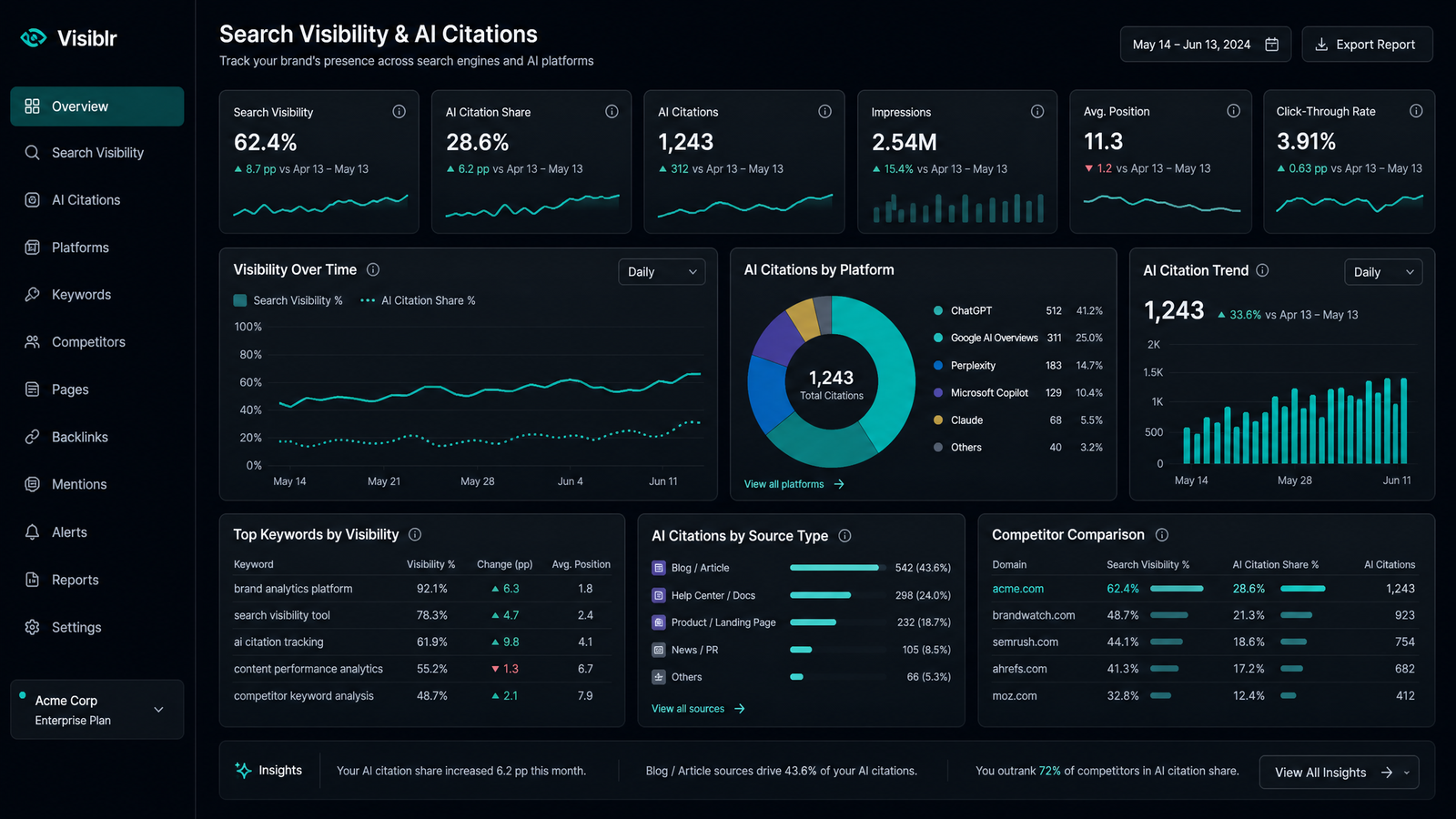
Task: Toggle the AI Citation Share % legend series
Action: point(418,300)
